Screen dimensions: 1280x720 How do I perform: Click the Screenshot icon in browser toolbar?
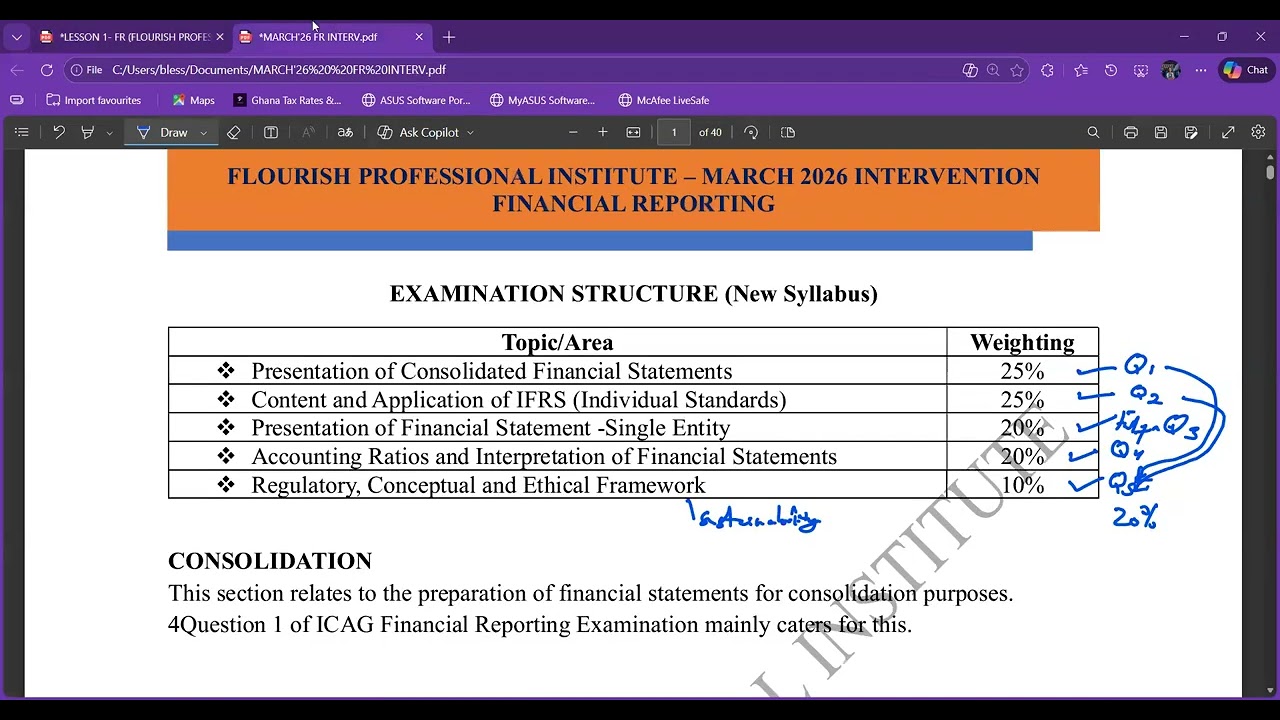click(x=1141, y=70)
